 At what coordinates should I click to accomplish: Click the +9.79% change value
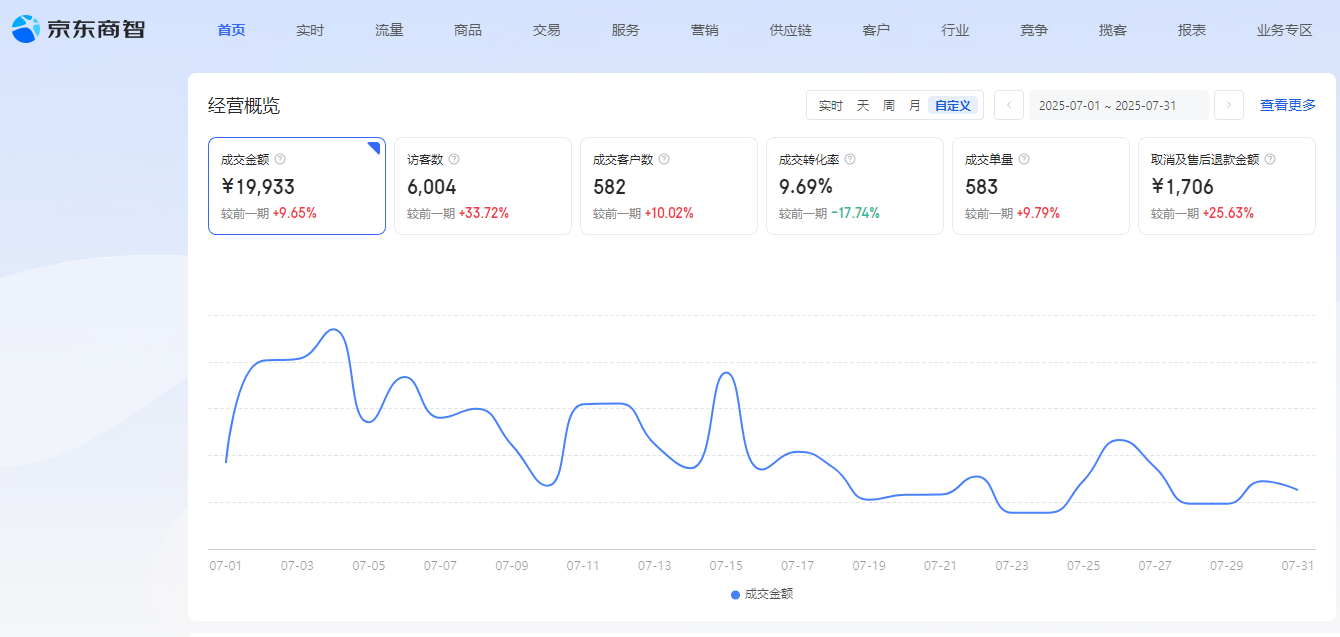tap(1038, 213)
